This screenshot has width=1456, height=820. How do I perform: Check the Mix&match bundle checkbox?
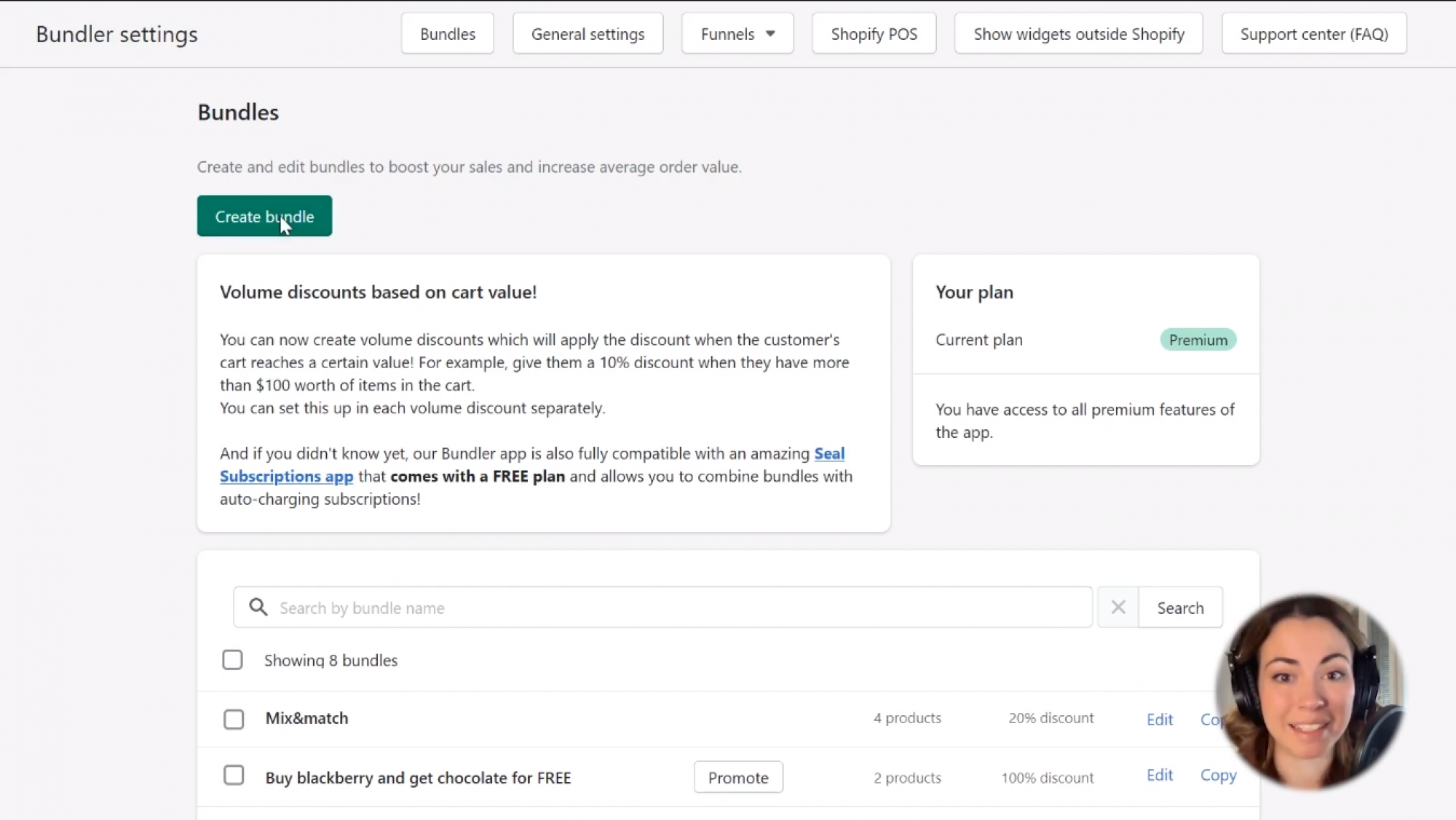pos(234,719)
